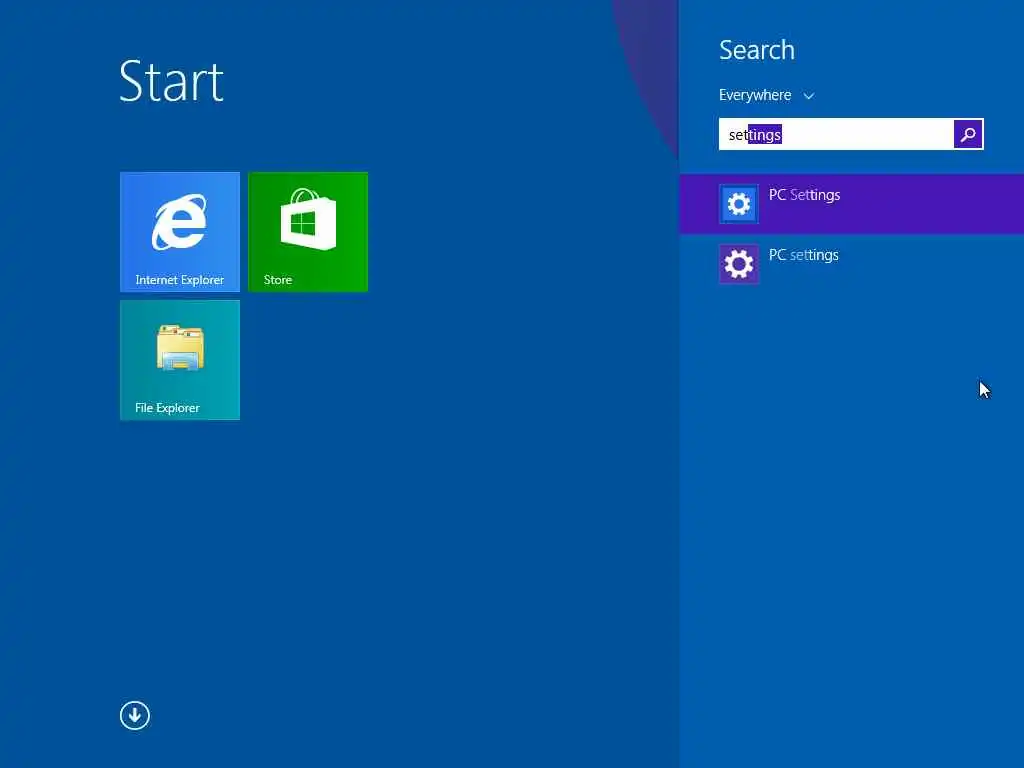This screenshot has height=768, width=1024.
Task: Click the highlighted PC Settings gear icon
Action: (739, 204)
